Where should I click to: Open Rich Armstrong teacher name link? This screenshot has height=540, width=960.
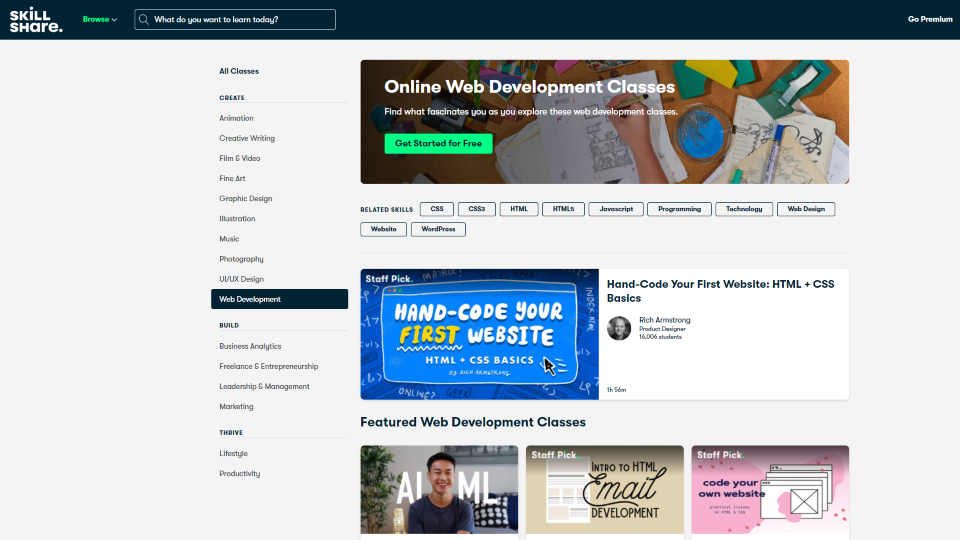point(664,320)
